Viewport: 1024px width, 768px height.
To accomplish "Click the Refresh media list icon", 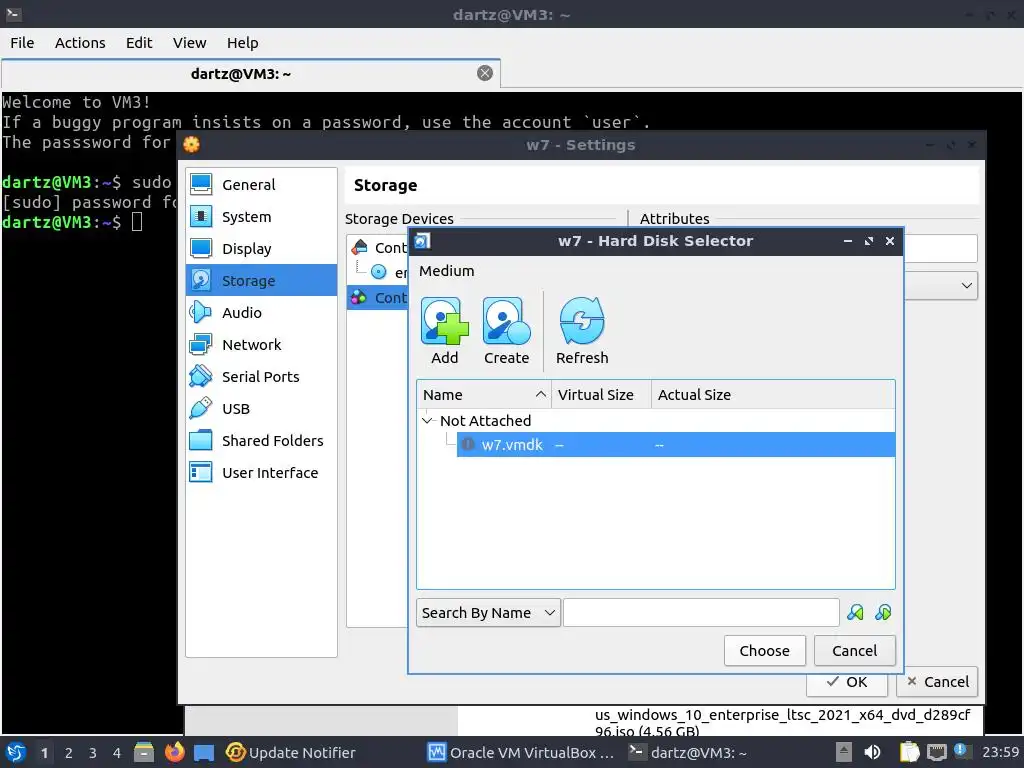I will (582, 330).
